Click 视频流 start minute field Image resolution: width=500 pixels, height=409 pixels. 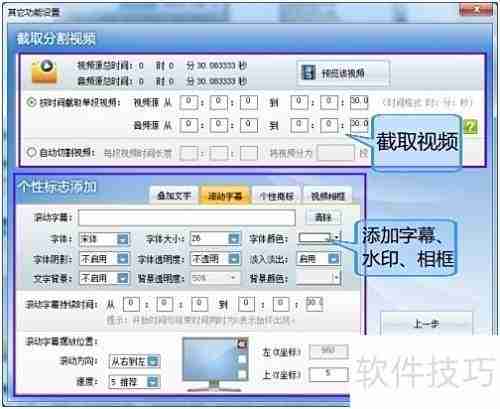tap(219, 103)
